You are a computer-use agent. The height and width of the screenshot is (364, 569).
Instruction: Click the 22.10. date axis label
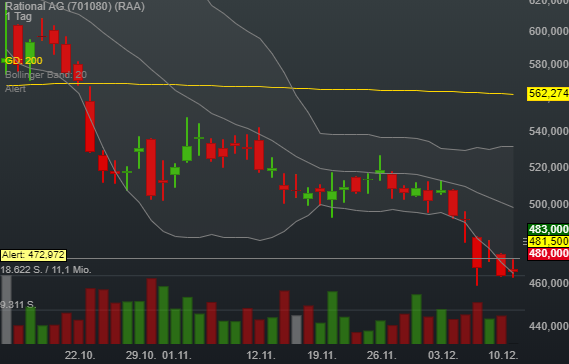(x=80, y=355)
